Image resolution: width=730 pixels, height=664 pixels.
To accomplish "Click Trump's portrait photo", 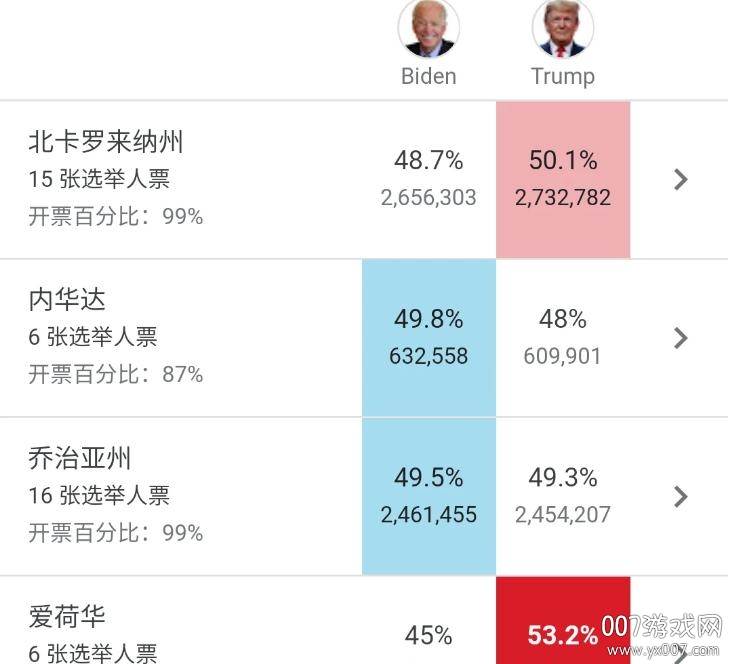I will click(563, 28).
